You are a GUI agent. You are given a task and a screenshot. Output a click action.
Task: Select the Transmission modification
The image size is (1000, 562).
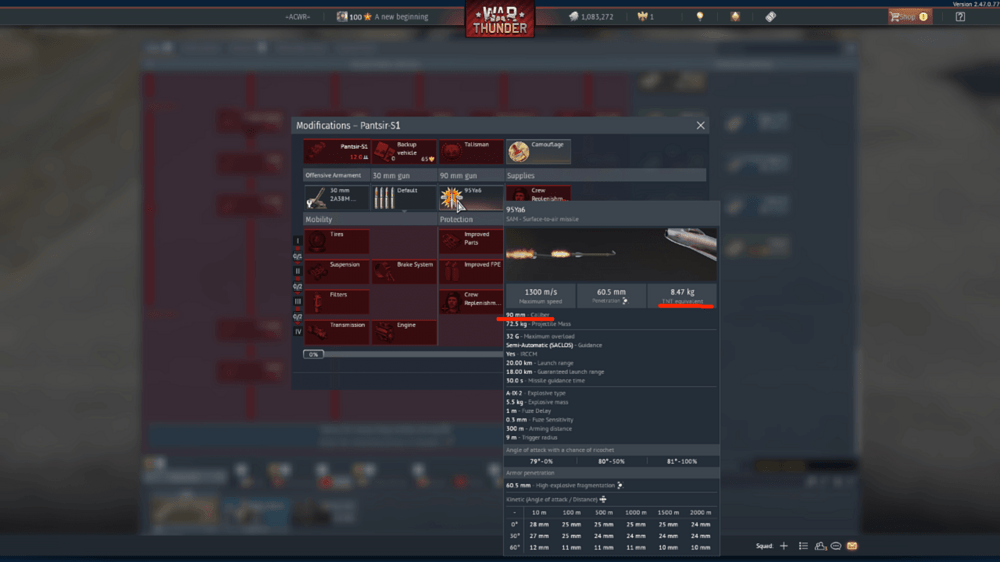click(x=337, y=332)
